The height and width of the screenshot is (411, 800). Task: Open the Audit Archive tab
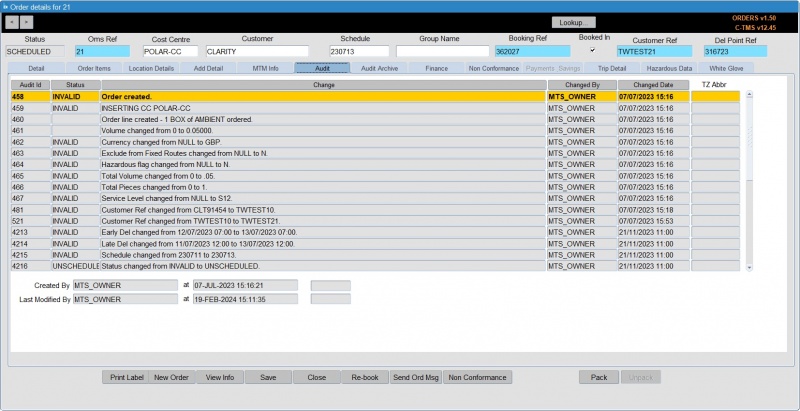coord(379,68)
